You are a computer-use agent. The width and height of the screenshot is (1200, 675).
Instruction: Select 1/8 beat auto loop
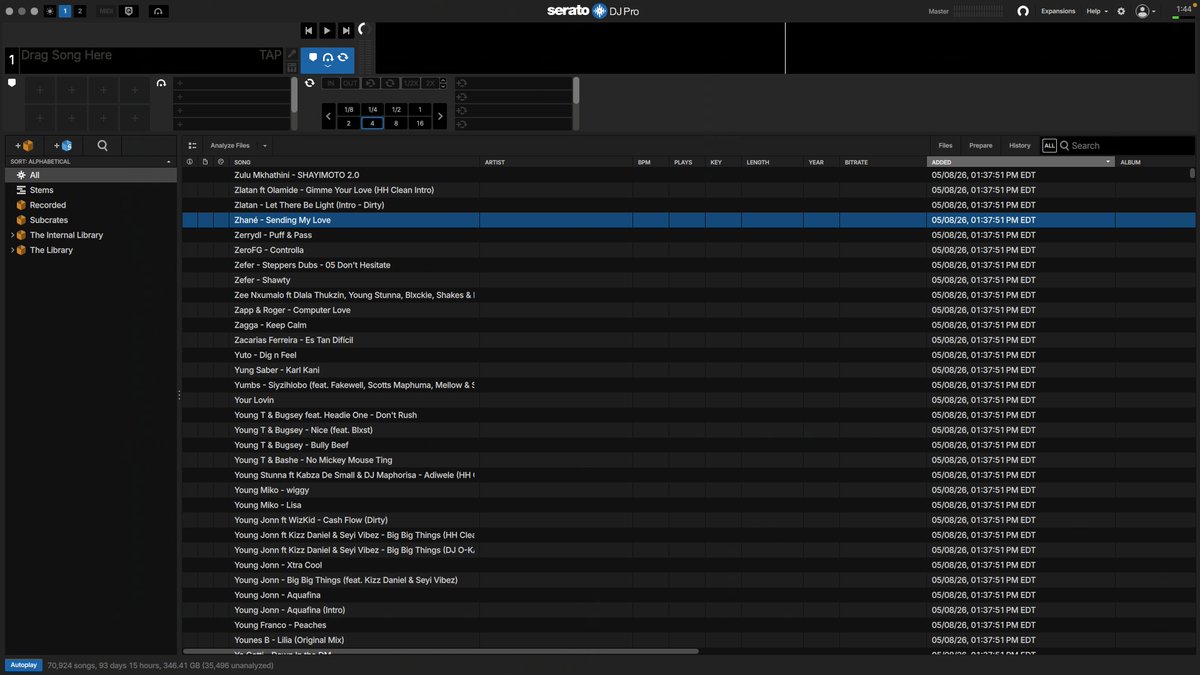348,110
